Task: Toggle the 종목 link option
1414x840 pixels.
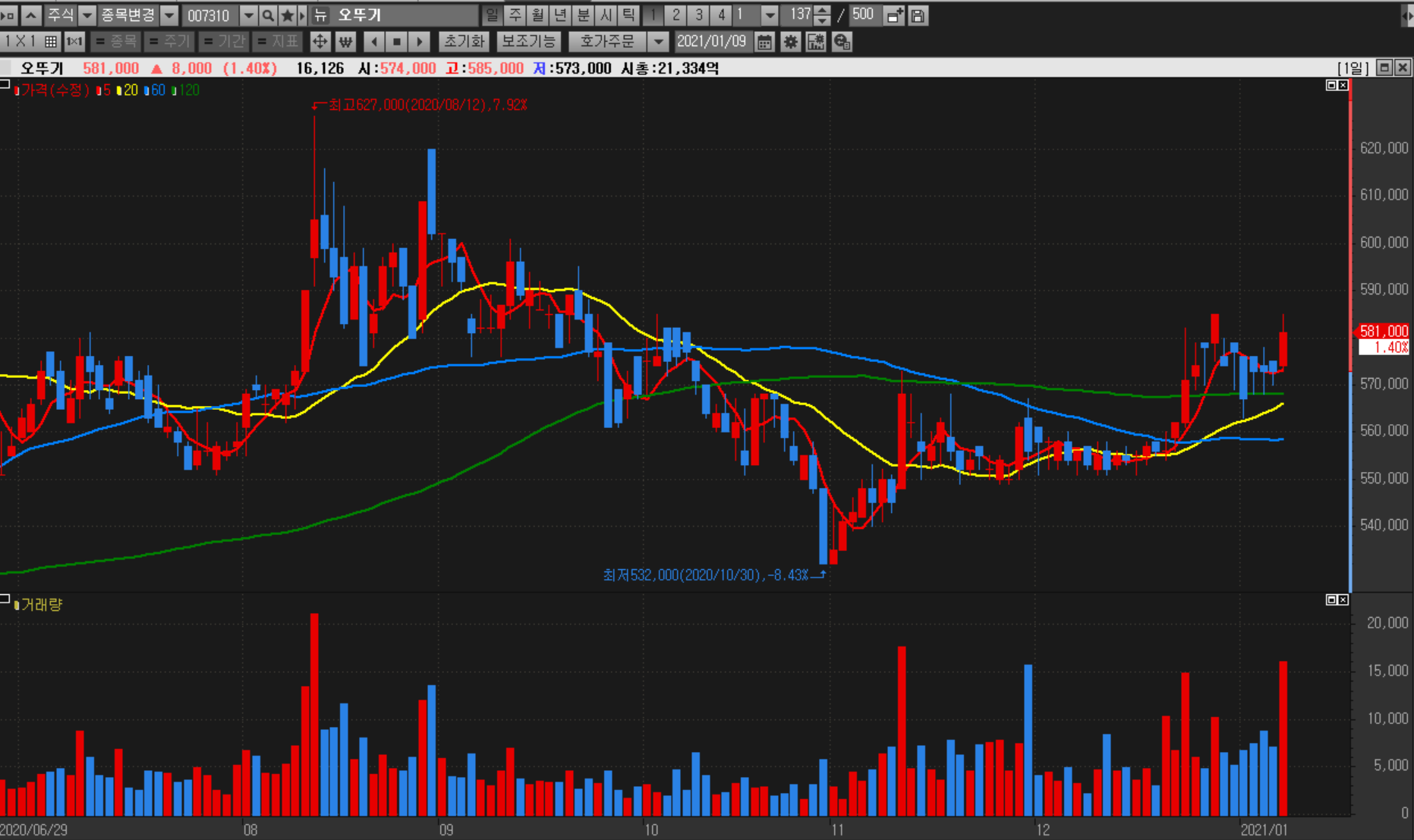Action: click(x=115, y=42)
